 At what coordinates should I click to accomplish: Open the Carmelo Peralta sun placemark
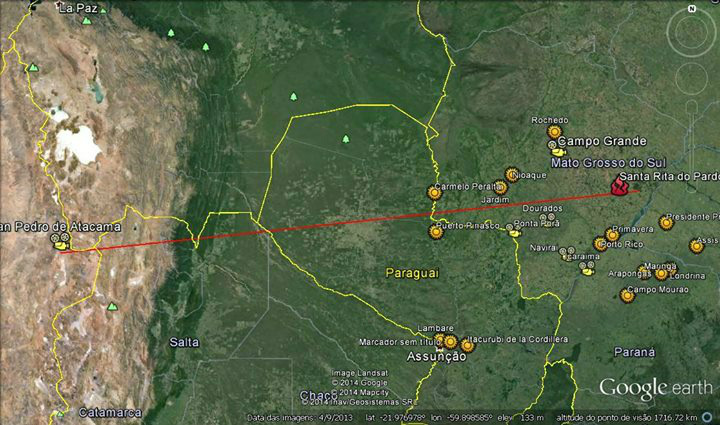tap(434, 192)
